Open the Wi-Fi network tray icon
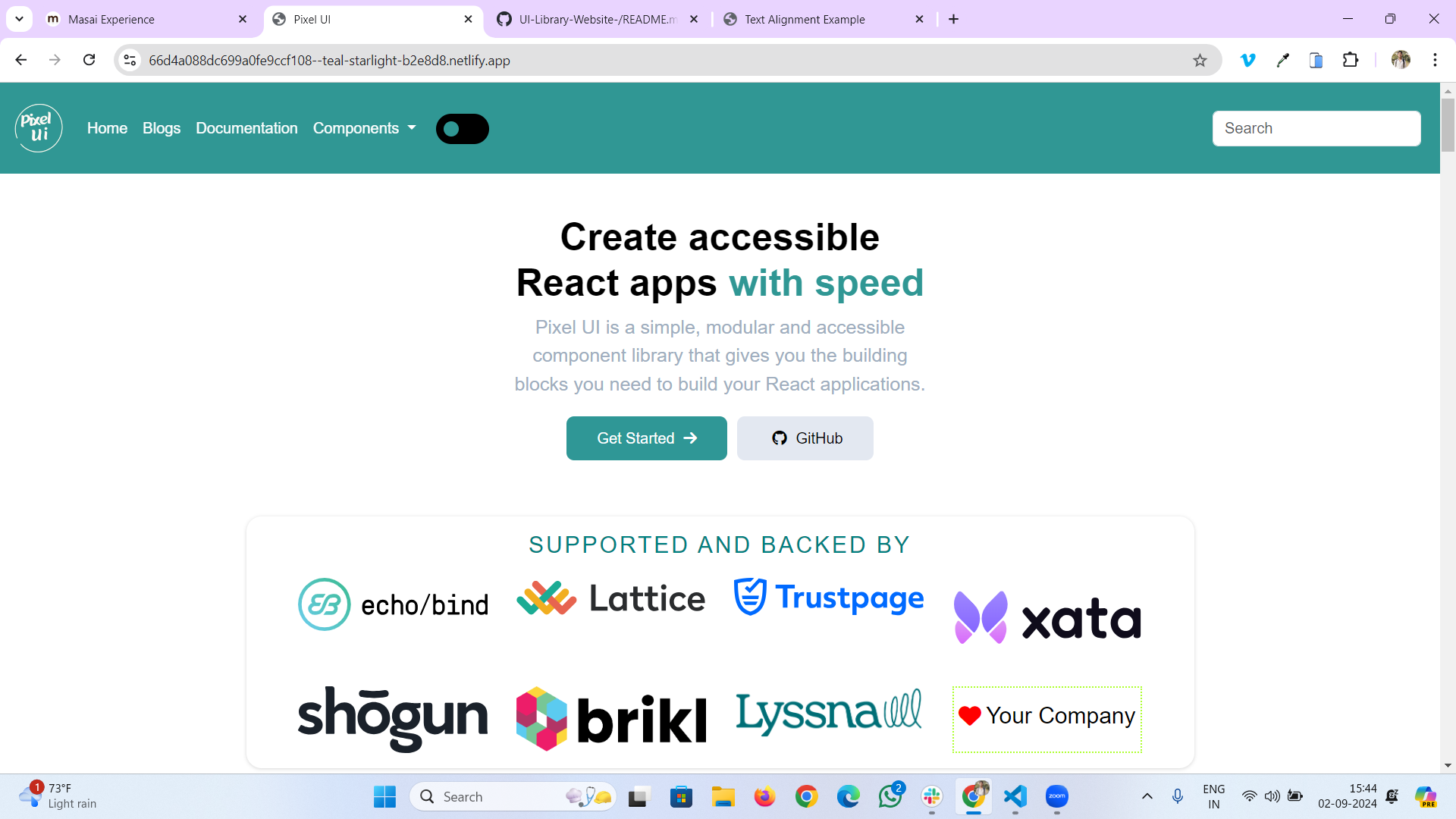 tap(1249, 796)
